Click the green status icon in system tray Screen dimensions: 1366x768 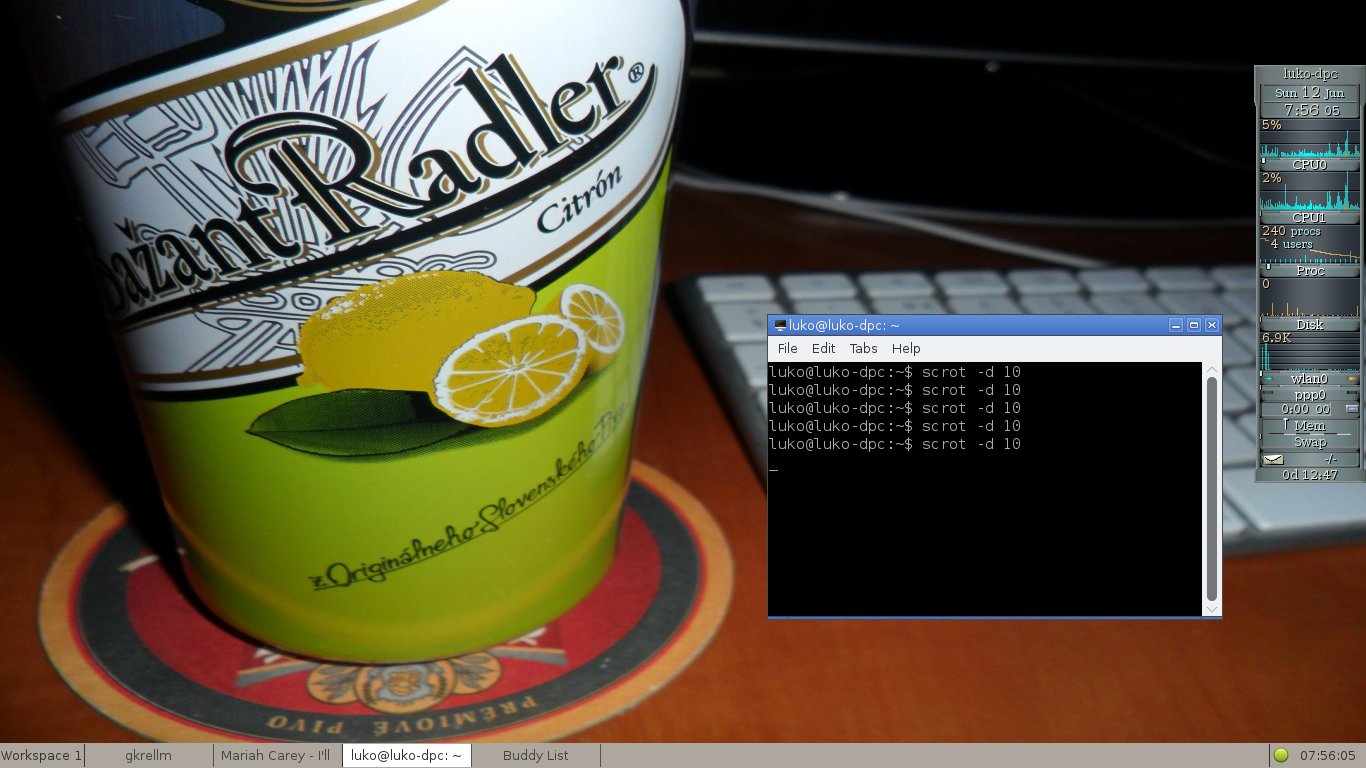point(1280,755)
